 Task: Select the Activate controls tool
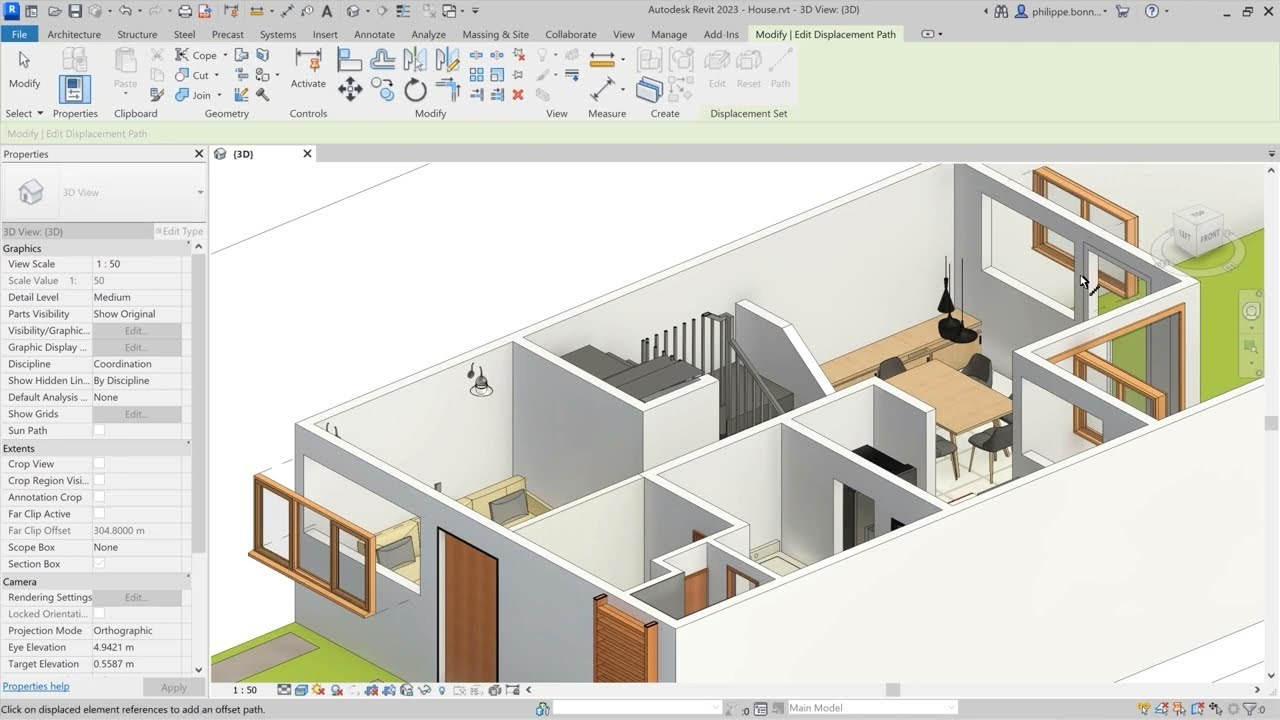308,68
